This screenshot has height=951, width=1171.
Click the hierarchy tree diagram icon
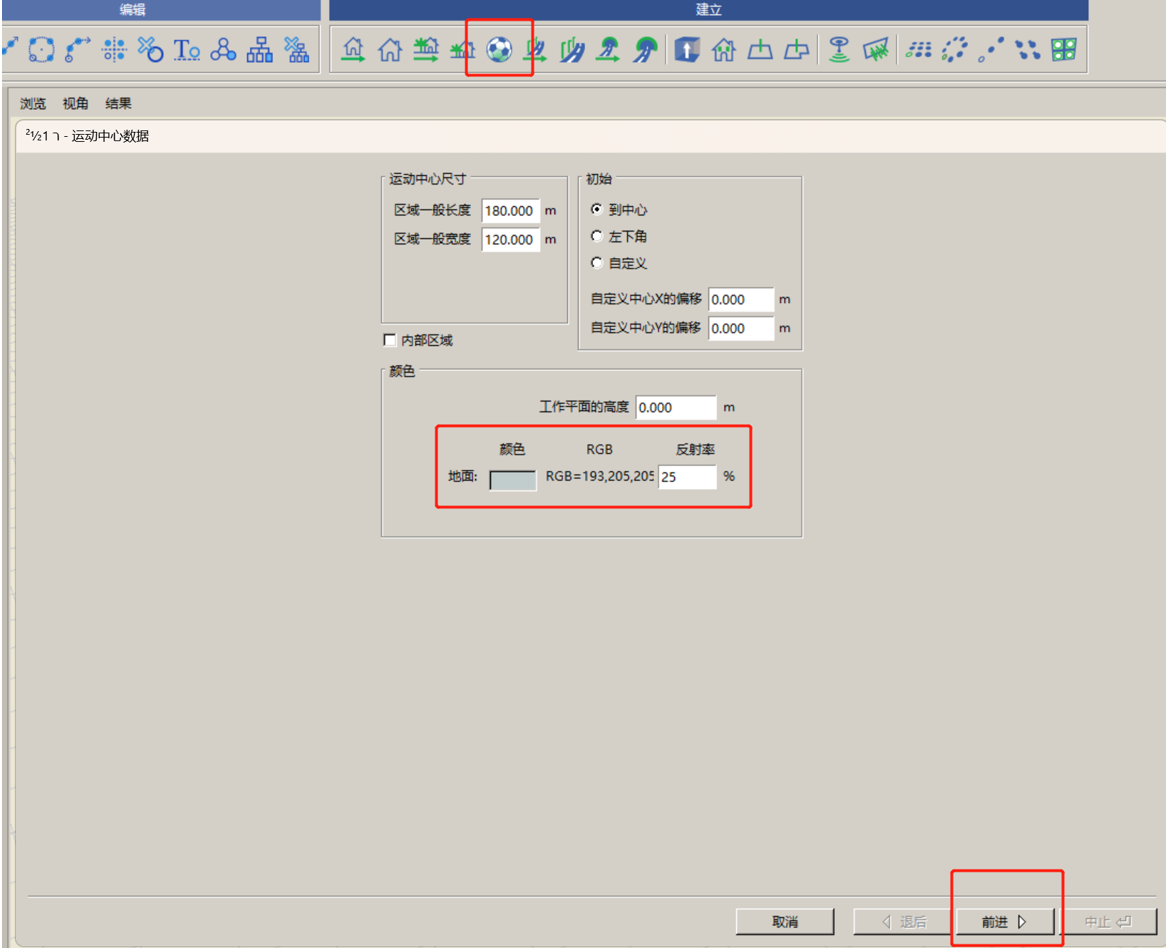pos(260,50)
